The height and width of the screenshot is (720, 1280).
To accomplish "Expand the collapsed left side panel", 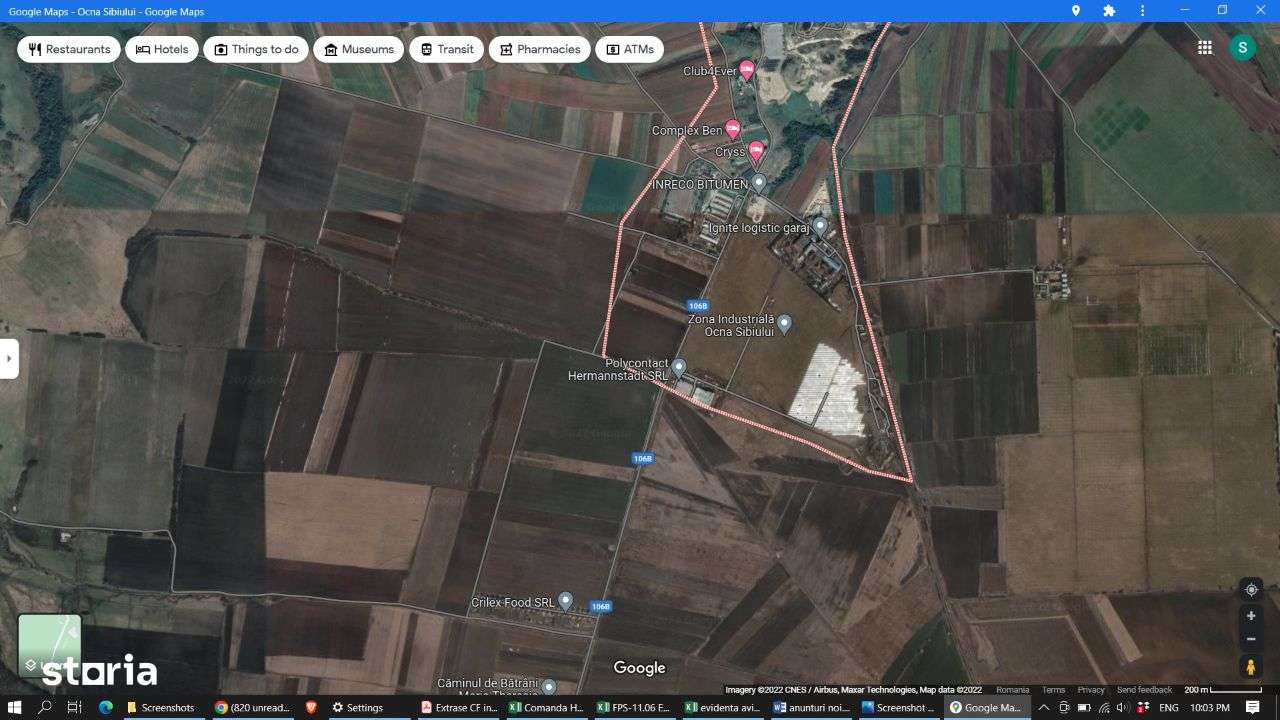I will pos(9,358).
